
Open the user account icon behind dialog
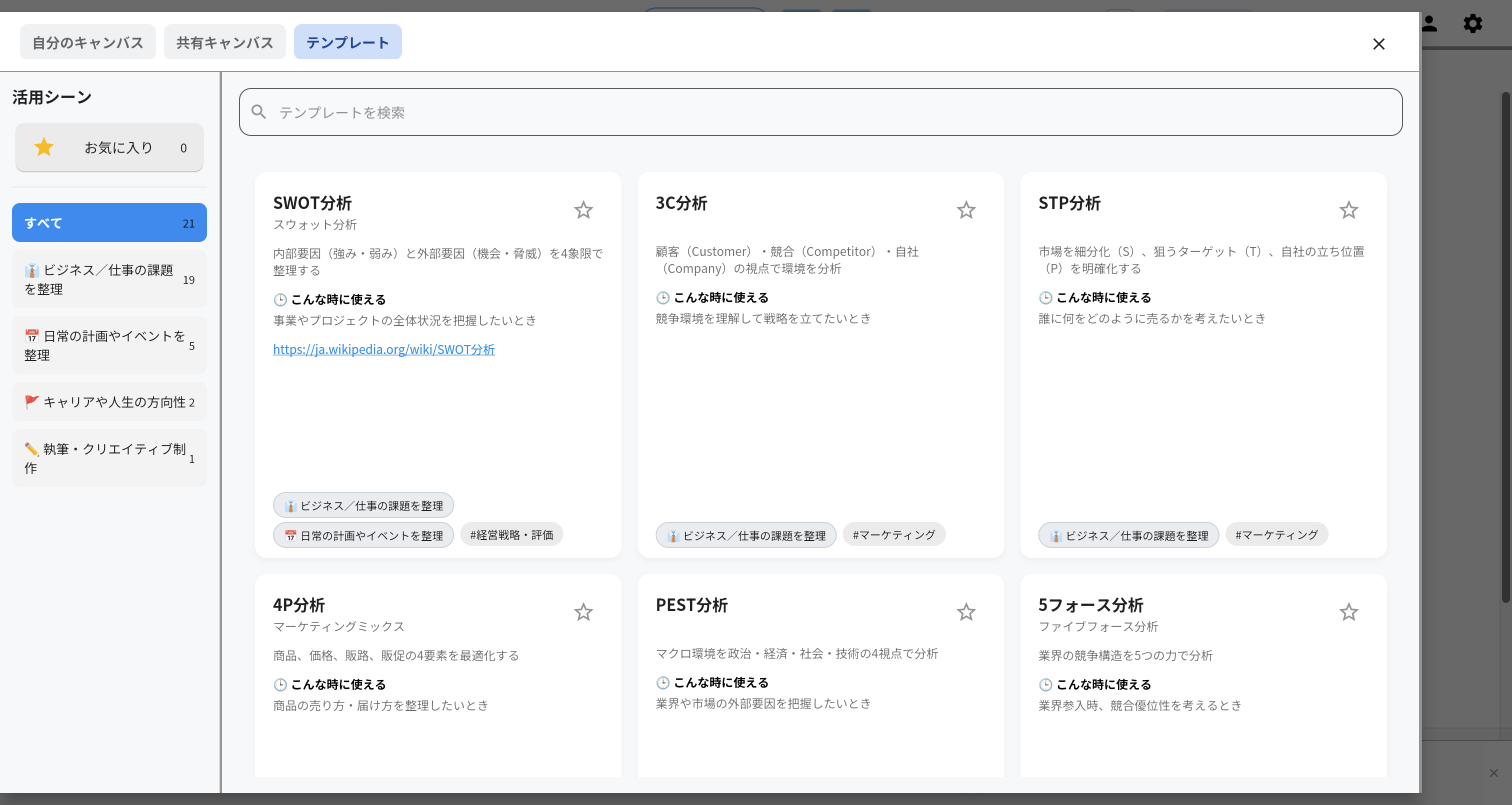(x=1430, y=23)
